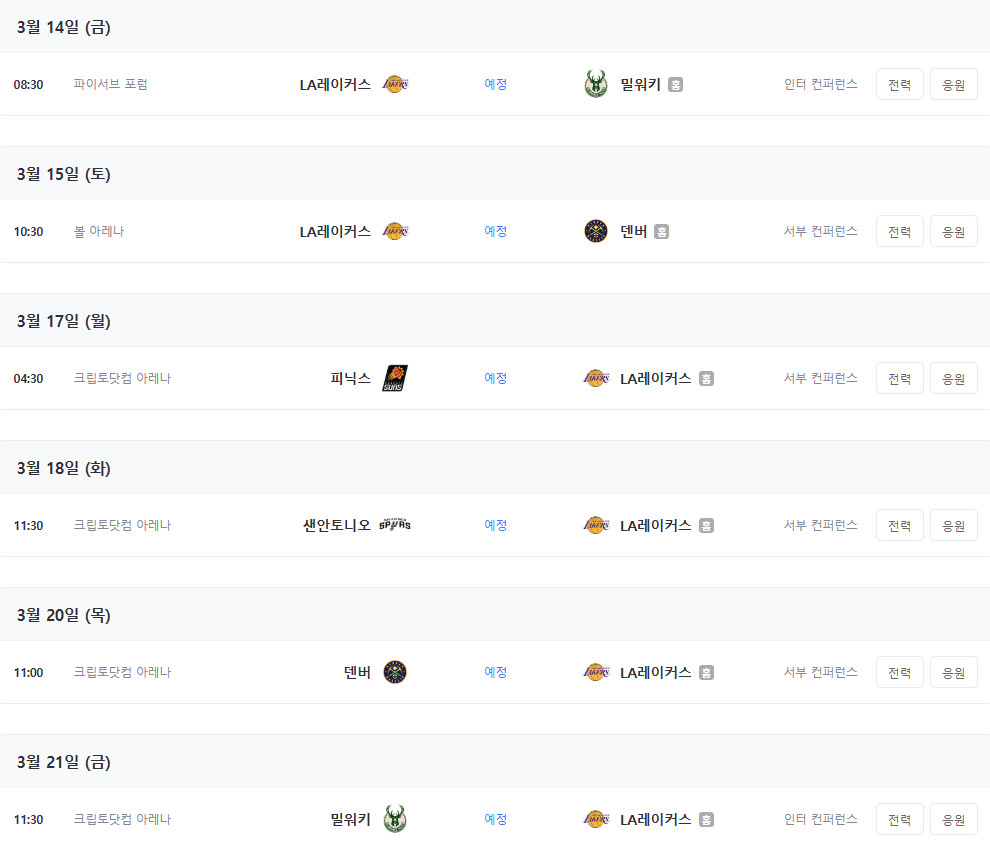
Task: Click the 피닉스 team name on March 17
Action: pos(350,378)
